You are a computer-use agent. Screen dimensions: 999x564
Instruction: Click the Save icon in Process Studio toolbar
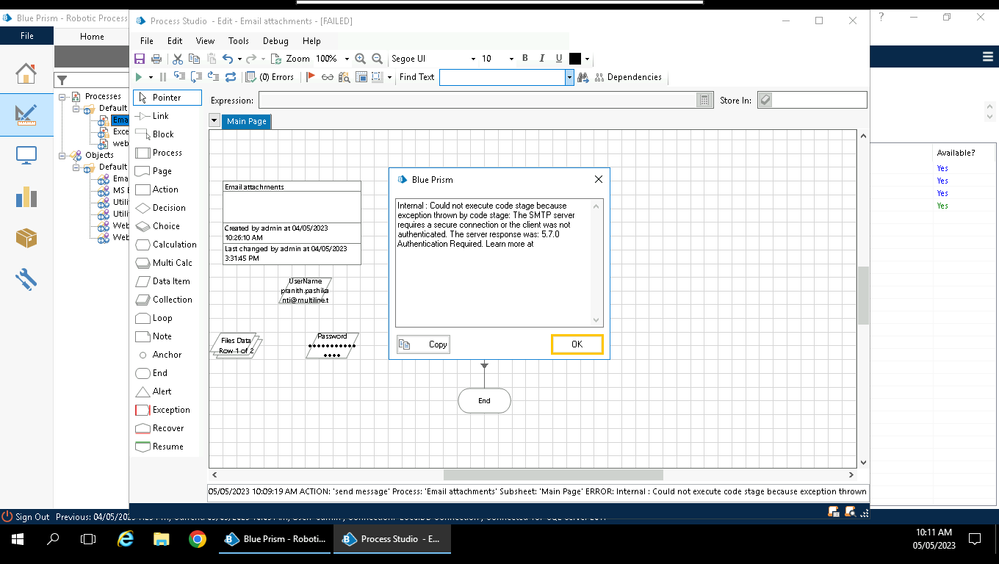coord(140,59)
